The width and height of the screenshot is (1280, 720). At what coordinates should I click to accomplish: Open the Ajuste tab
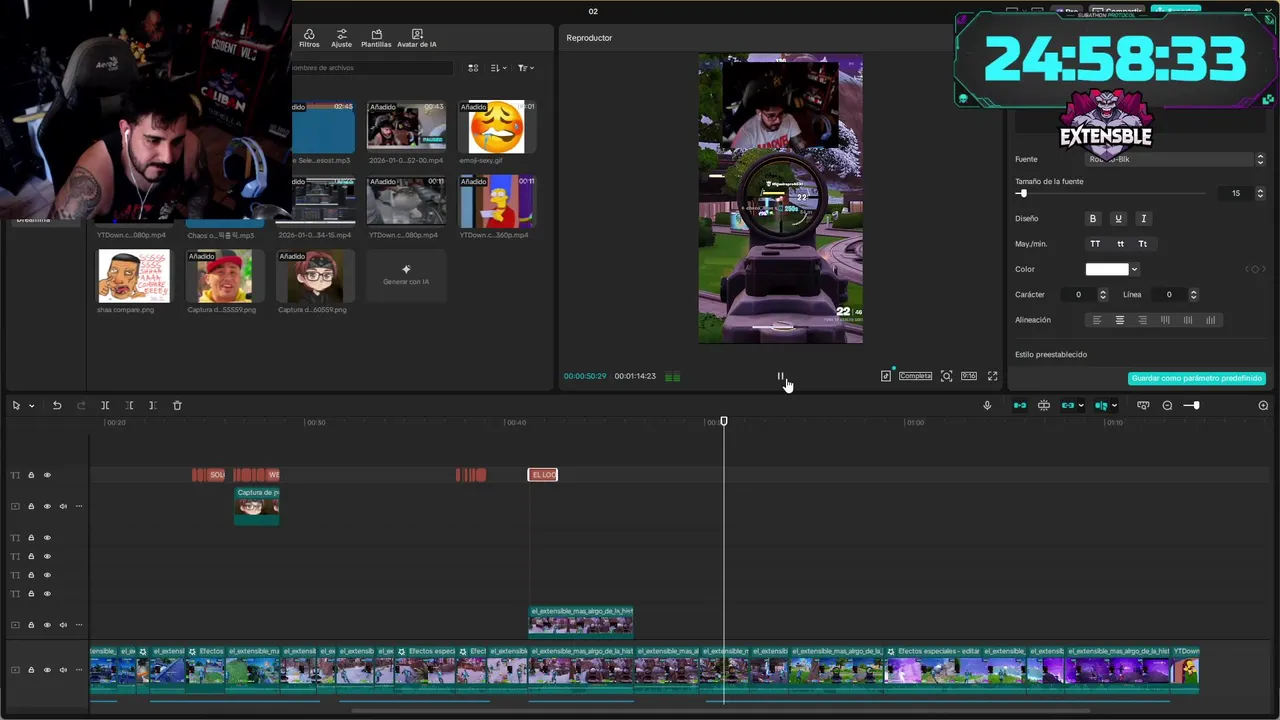click(342, 38)
